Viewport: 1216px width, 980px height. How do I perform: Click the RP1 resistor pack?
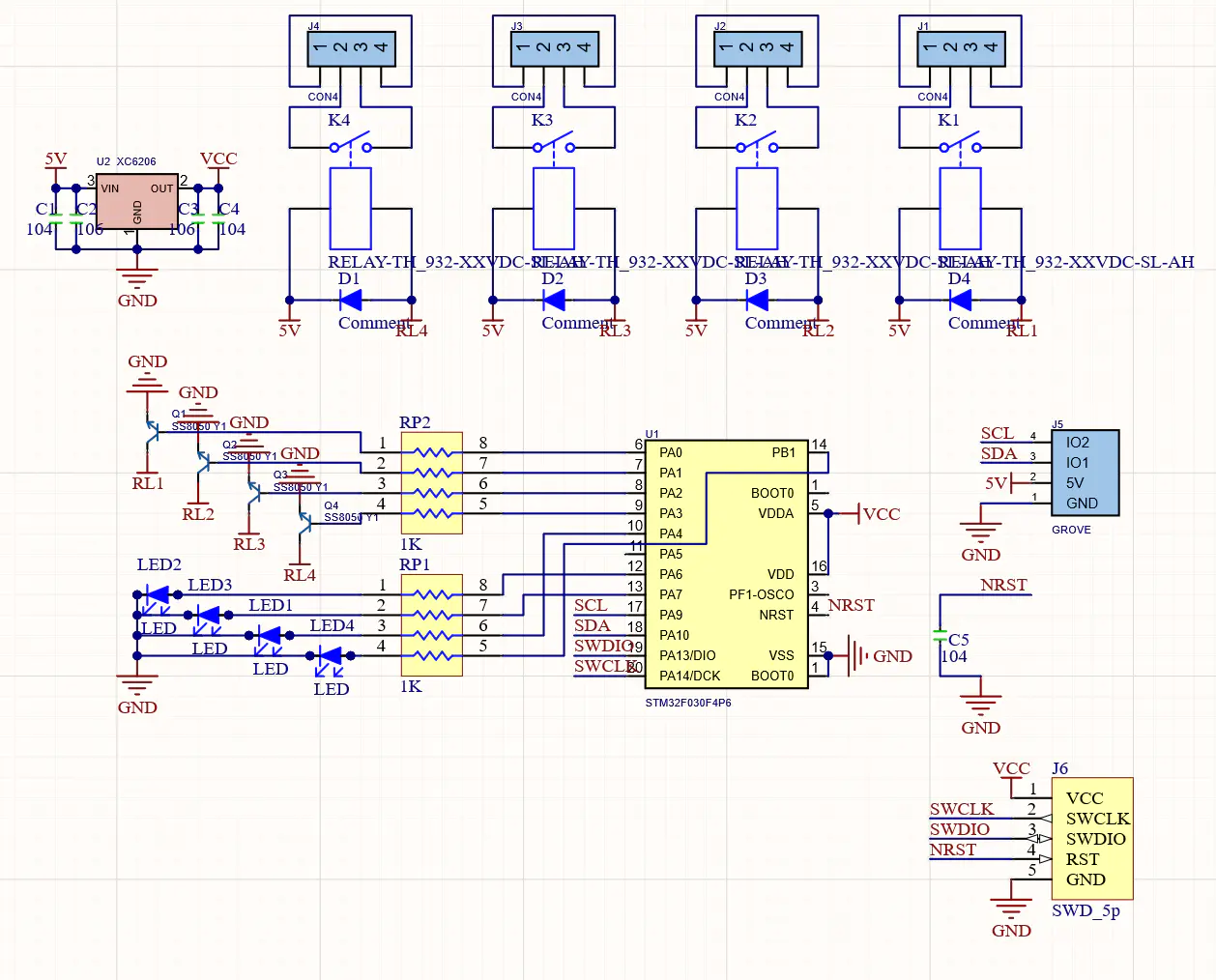[x=431, y=624]
